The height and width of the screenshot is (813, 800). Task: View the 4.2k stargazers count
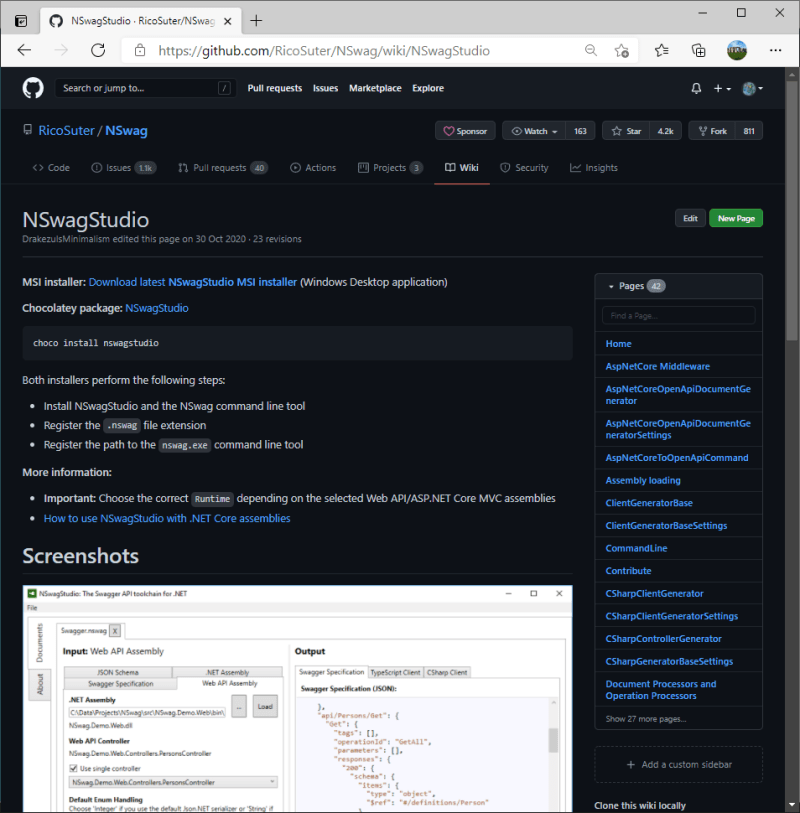pyautogui.click(x=666, y=131)
